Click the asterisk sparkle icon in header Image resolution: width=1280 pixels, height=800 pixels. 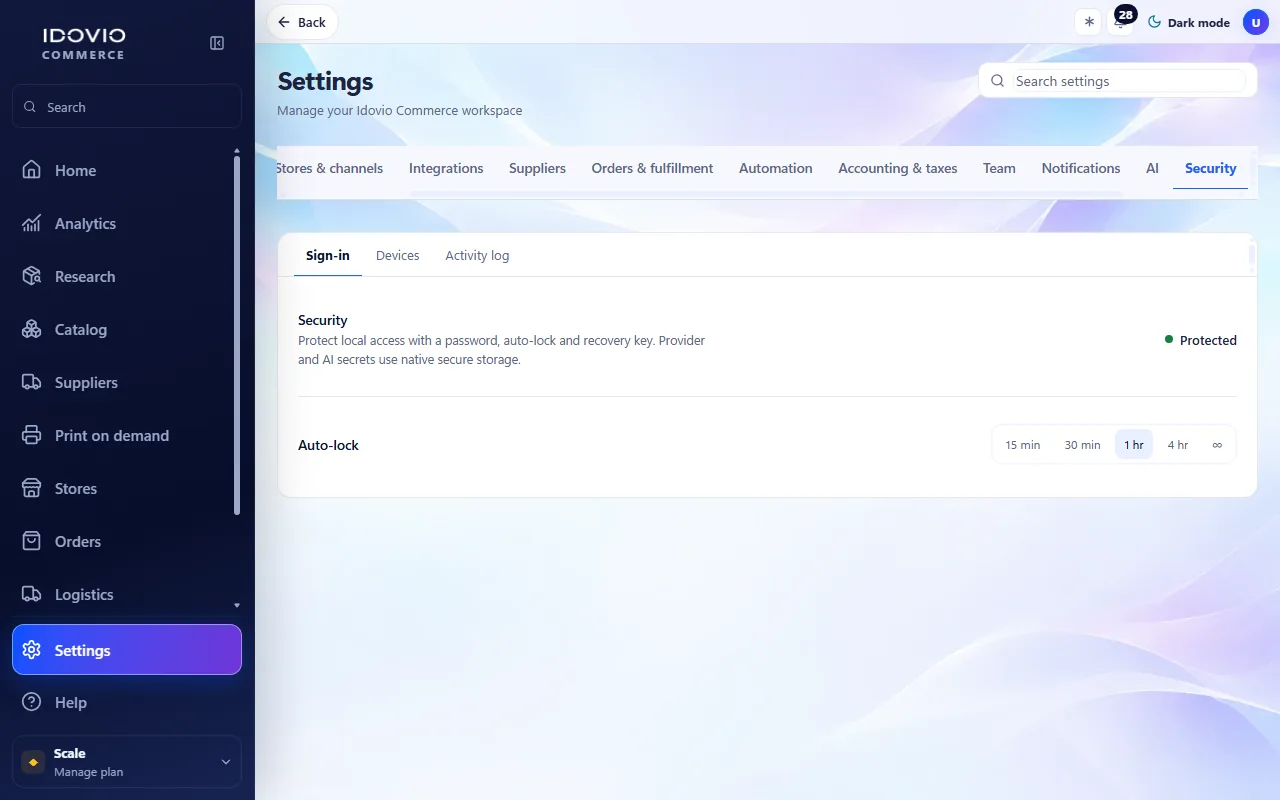coord(1089,22)
